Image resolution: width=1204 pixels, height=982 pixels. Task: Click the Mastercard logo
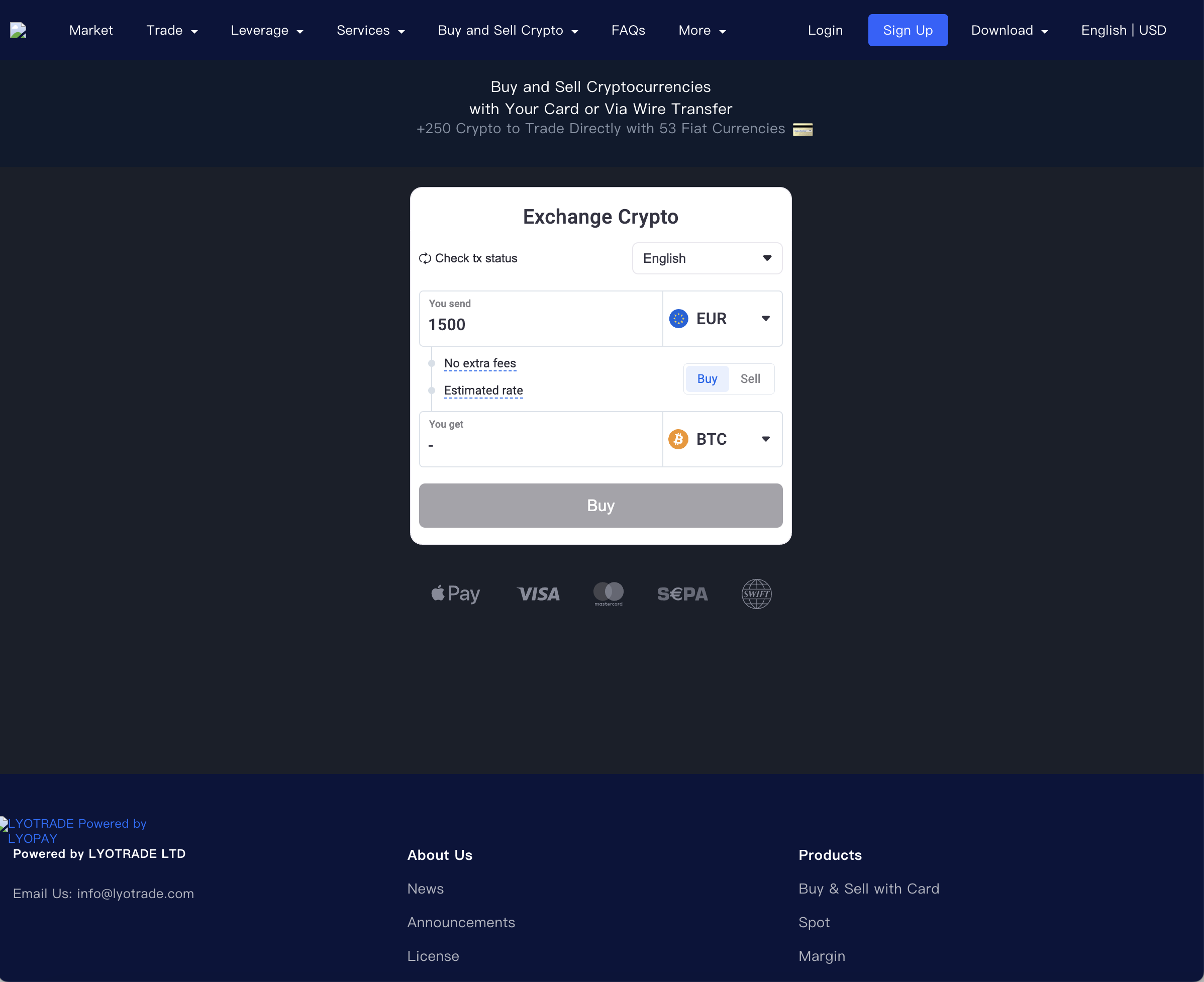pyautogui.click(x=608, y=594)
